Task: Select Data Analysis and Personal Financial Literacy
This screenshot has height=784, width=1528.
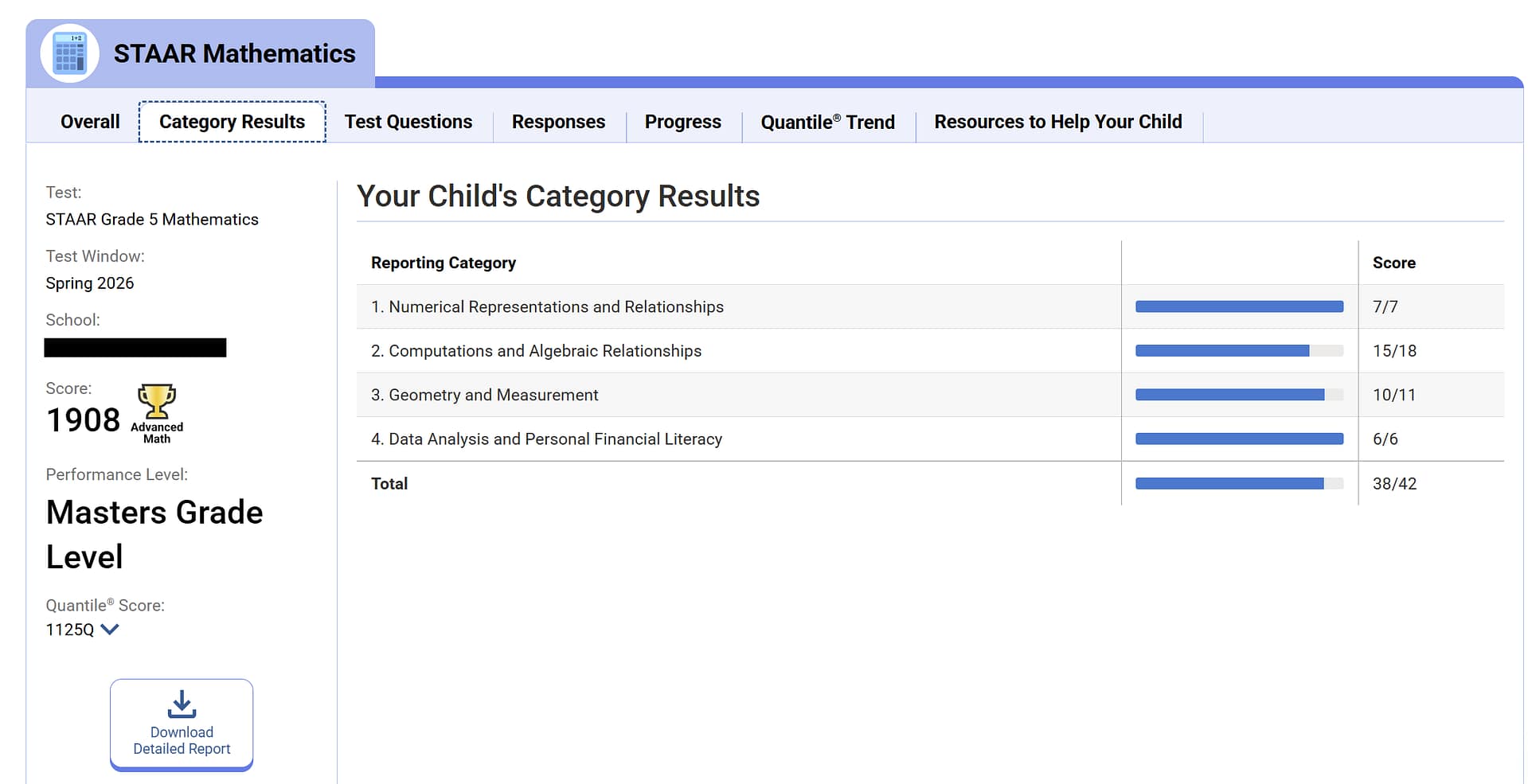Action: [x=546, y=439]
